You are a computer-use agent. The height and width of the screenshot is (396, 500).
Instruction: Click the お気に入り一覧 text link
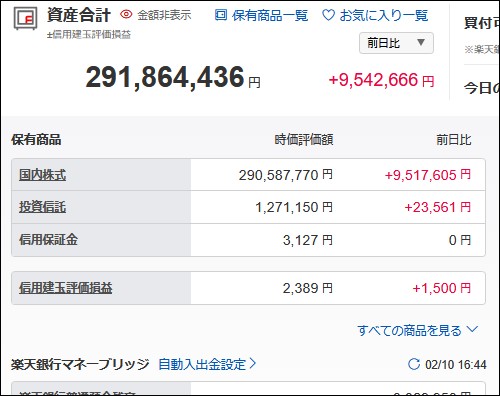point(384,15)
